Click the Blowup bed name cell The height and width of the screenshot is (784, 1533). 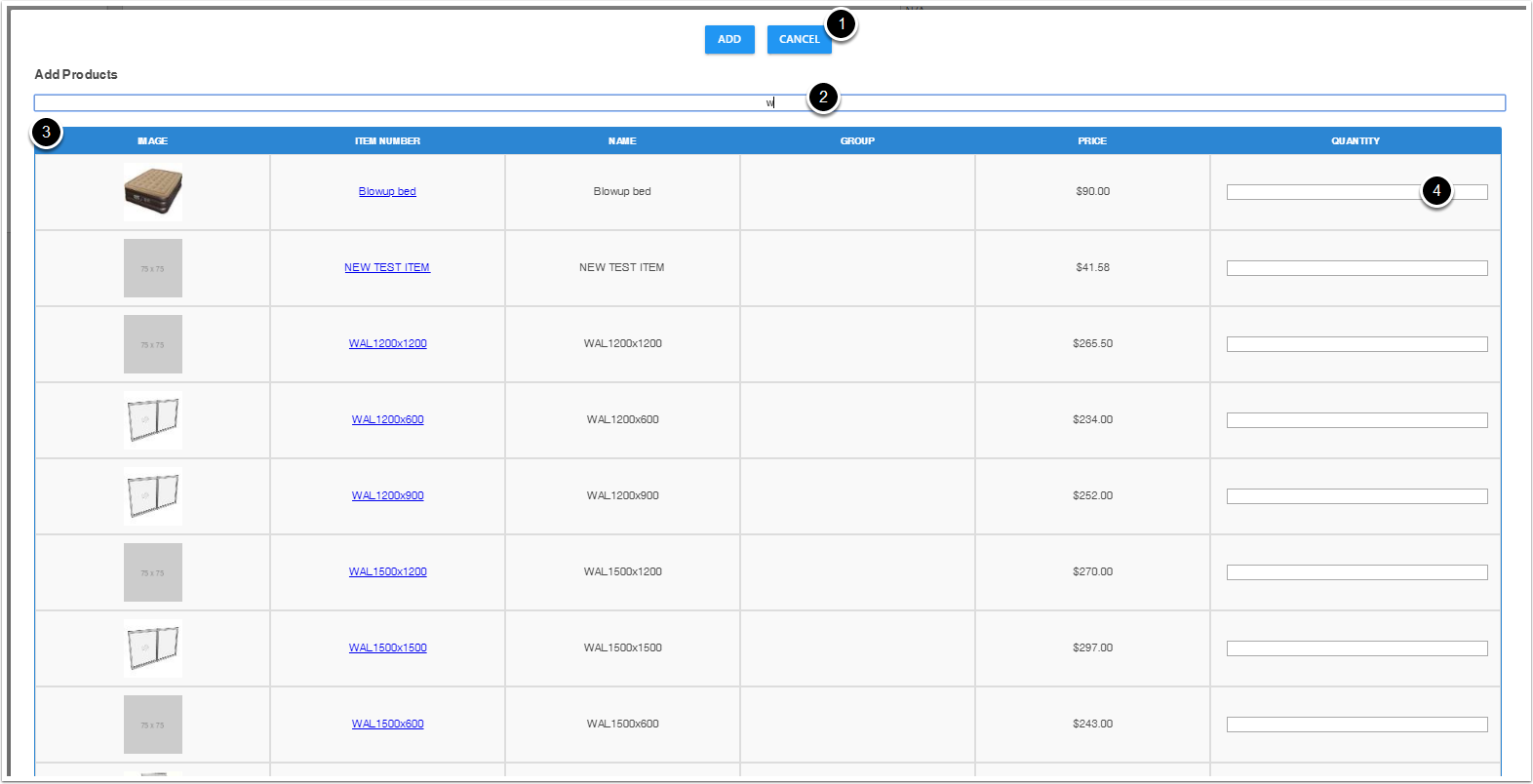click(622, 191)
